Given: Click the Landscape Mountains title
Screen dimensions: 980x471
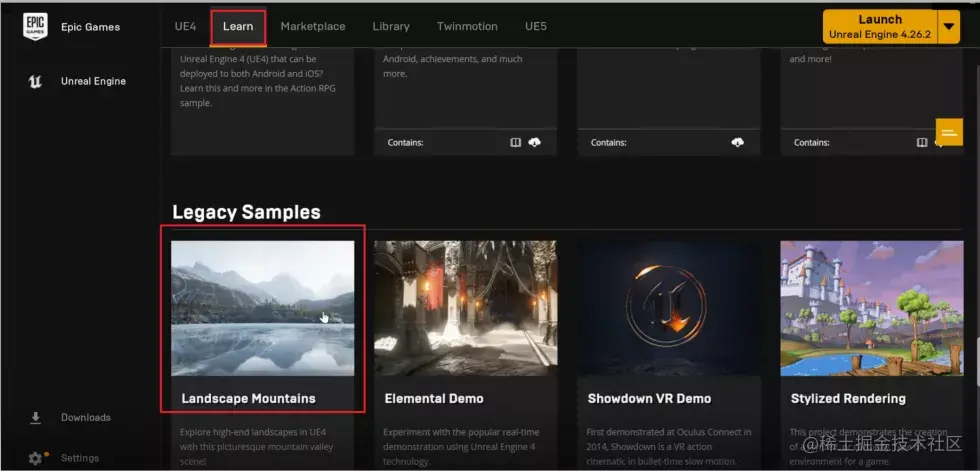Looking at the screenshot, I should [x=249, y=399].
